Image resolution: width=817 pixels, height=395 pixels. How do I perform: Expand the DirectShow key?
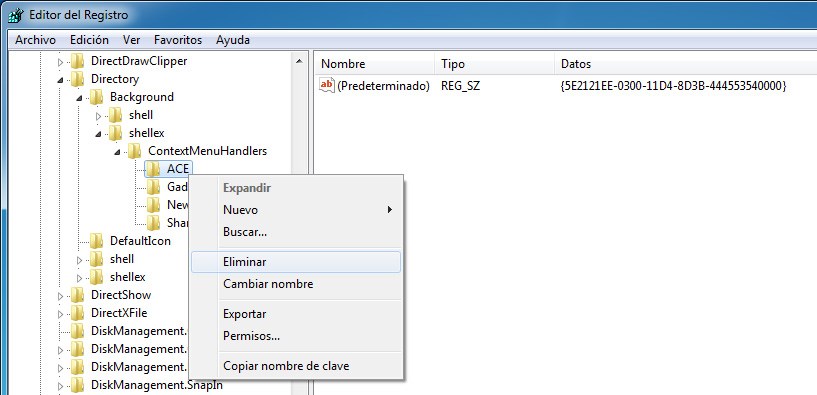(60, 295)
